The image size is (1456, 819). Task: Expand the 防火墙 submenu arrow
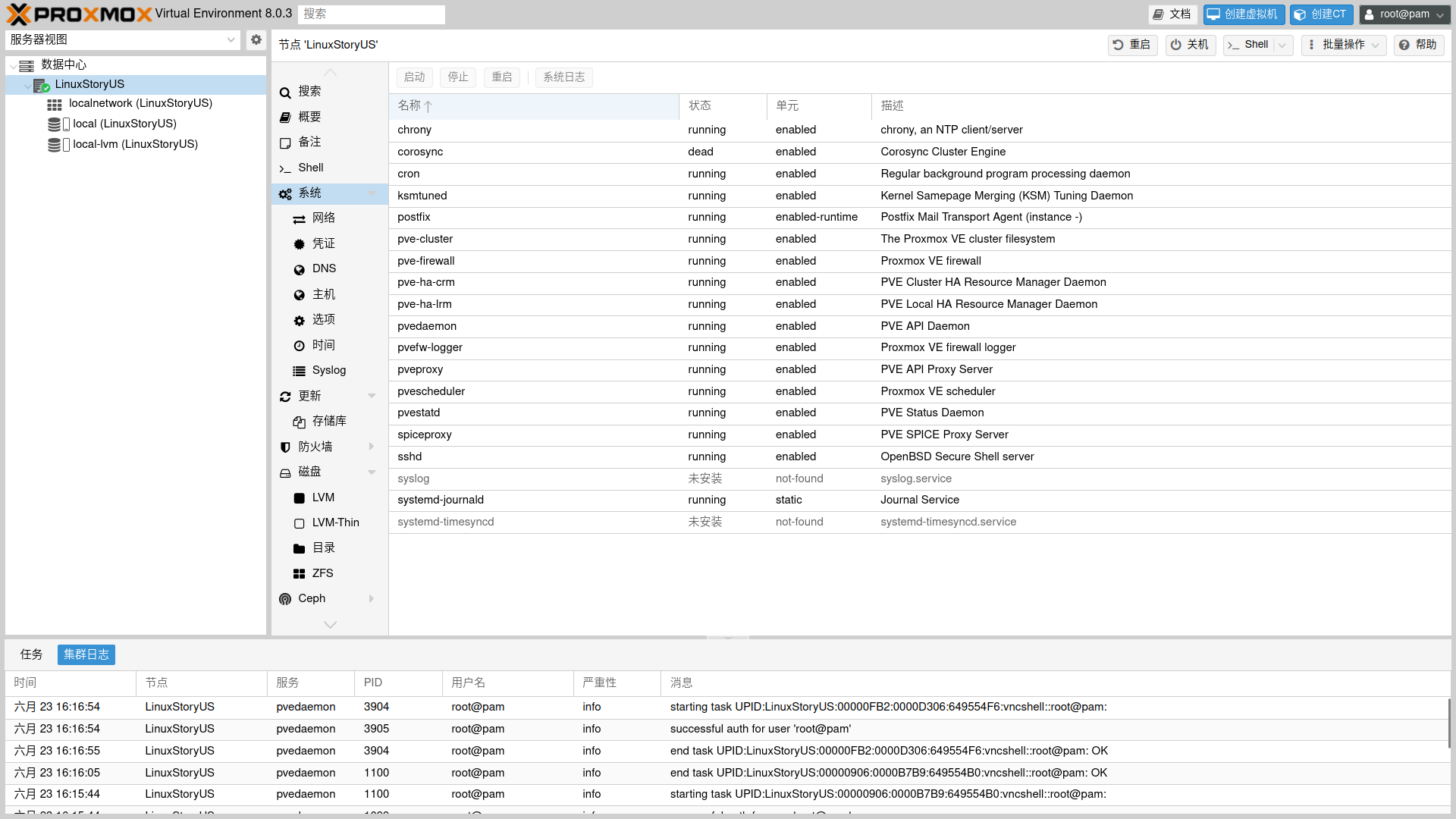[372, 447]
